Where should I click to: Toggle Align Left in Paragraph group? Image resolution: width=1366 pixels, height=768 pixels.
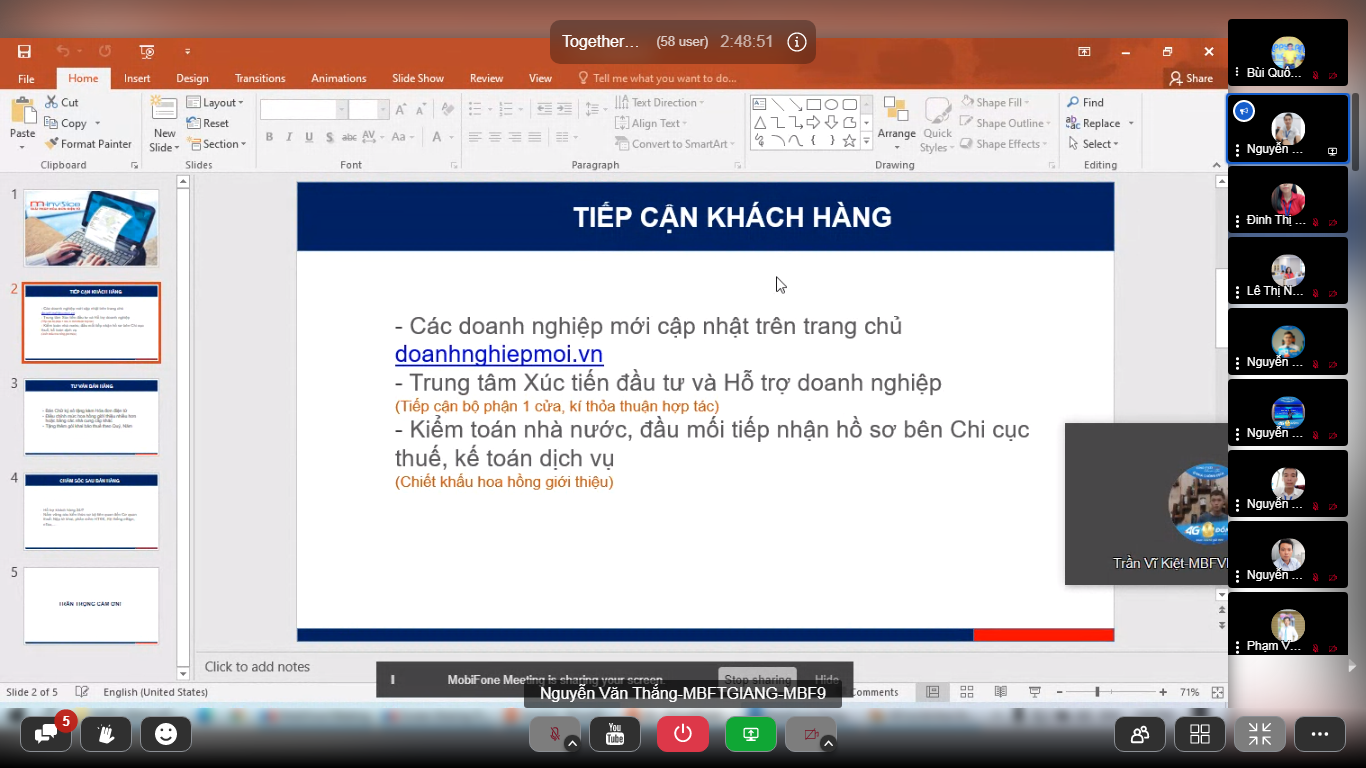(474, 137)
